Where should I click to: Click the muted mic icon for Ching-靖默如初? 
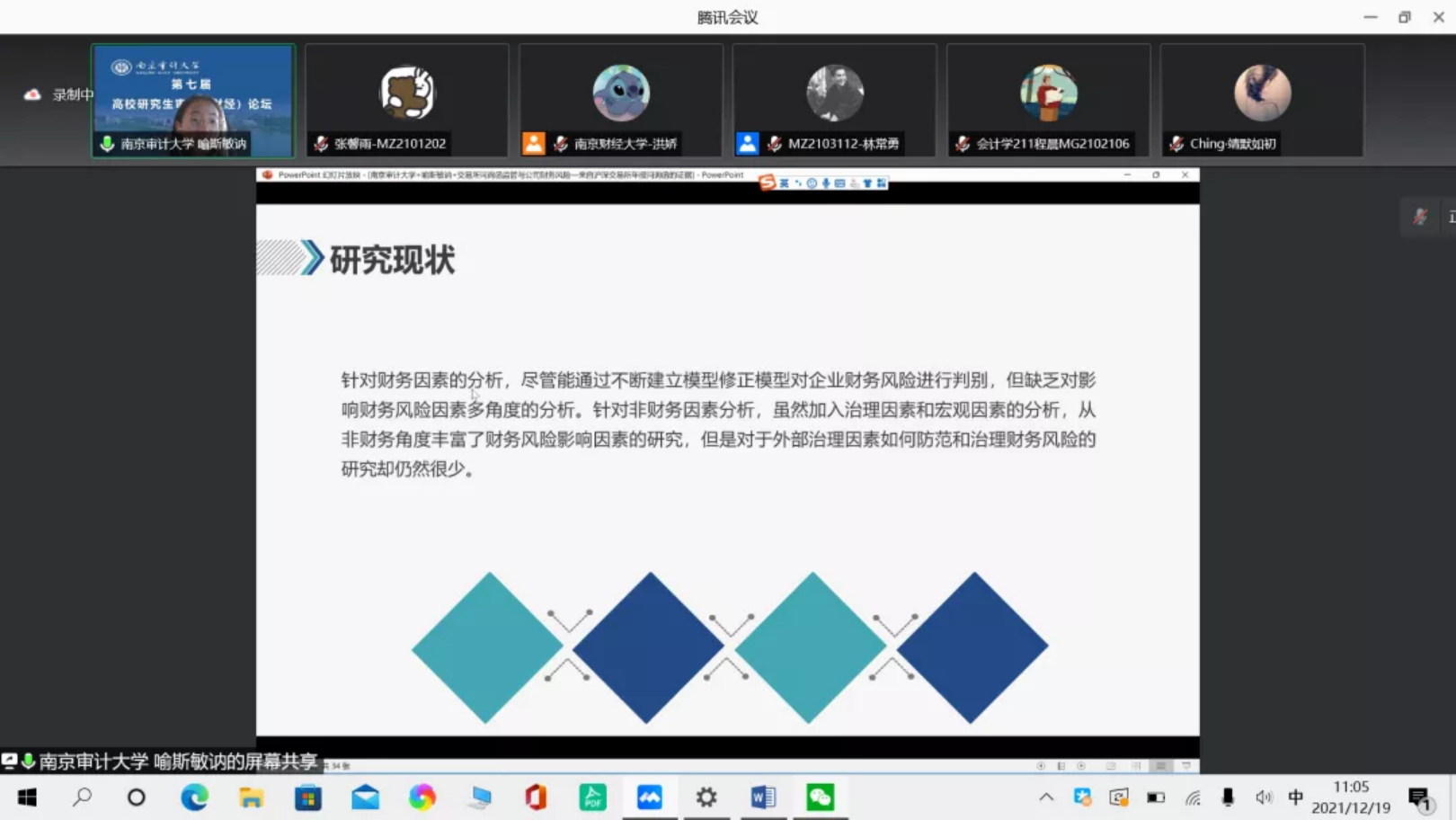coord(1176,144)
